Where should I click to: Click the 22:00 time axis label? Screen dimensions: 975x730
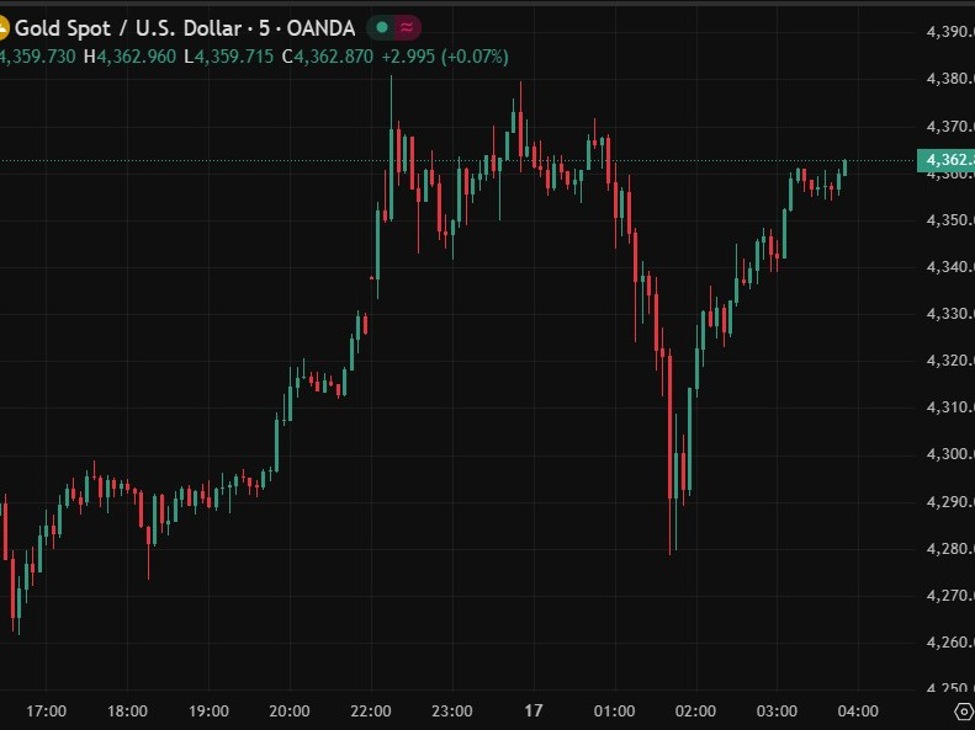coord(371,711)
